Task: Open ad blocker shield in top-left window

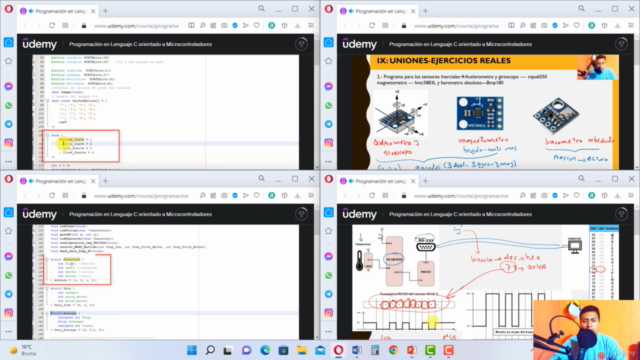Action: [x=235, y=25]
